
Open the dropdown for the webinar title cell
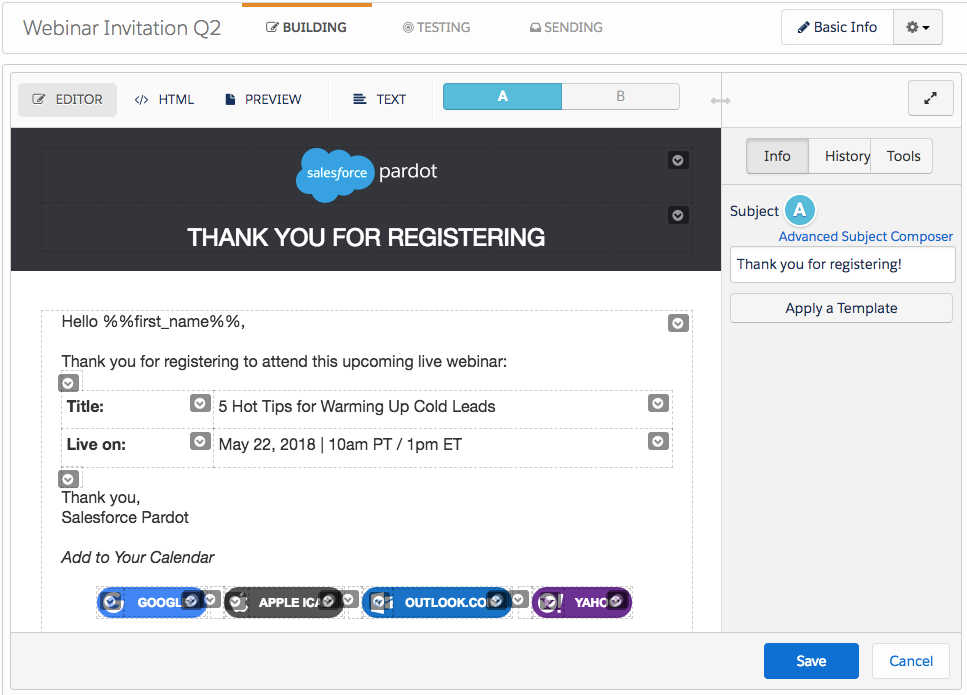pos(658,403)
